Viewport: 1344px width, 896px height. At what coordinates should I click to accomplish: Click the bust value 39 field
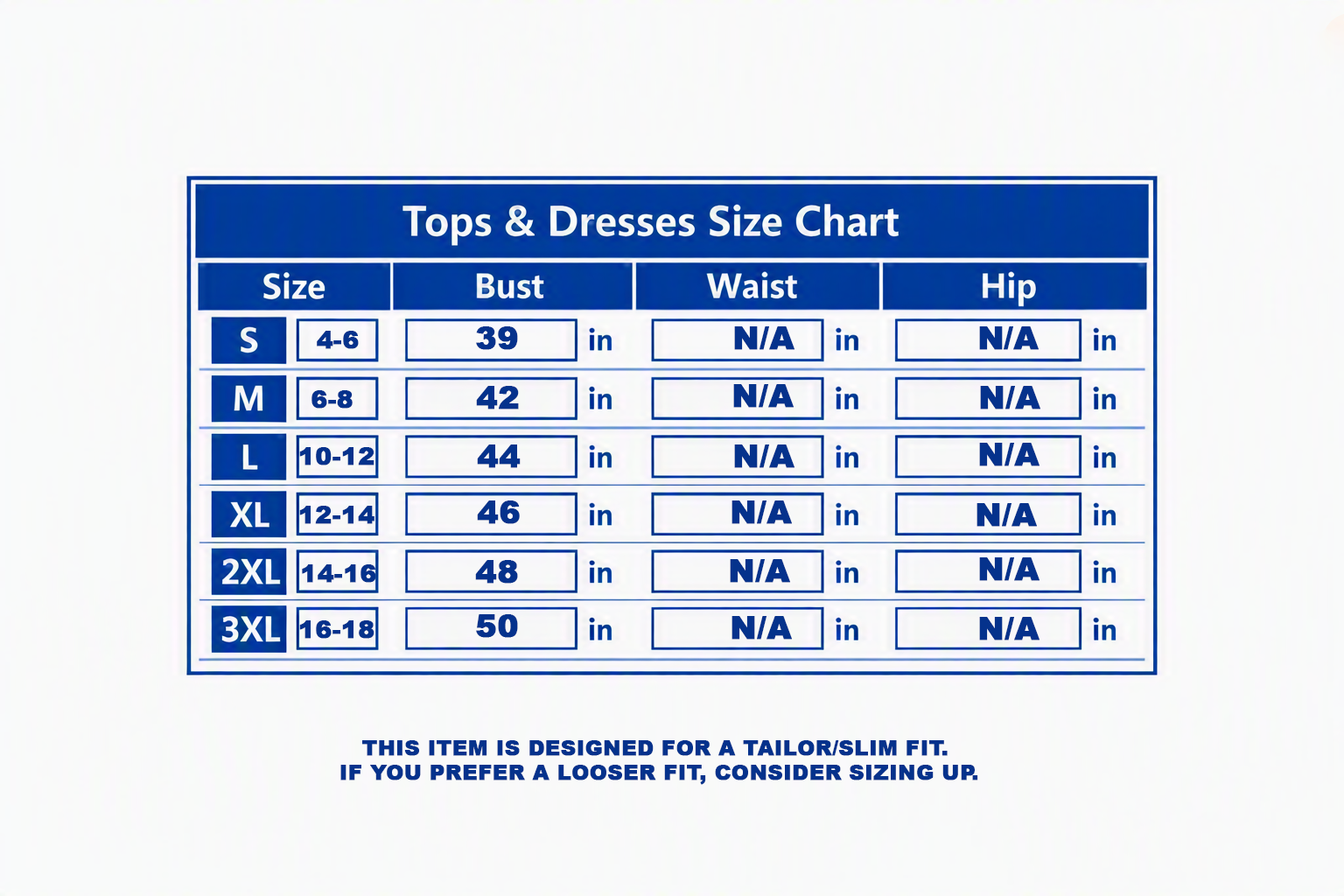point(491,340)
